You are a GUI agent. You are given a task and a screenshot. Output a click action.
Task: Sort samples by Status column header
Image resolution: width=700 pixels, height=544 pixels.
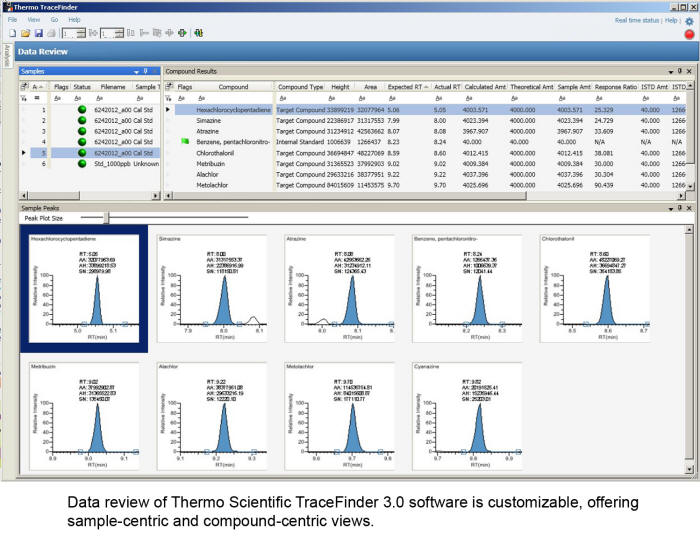(82, 87)
